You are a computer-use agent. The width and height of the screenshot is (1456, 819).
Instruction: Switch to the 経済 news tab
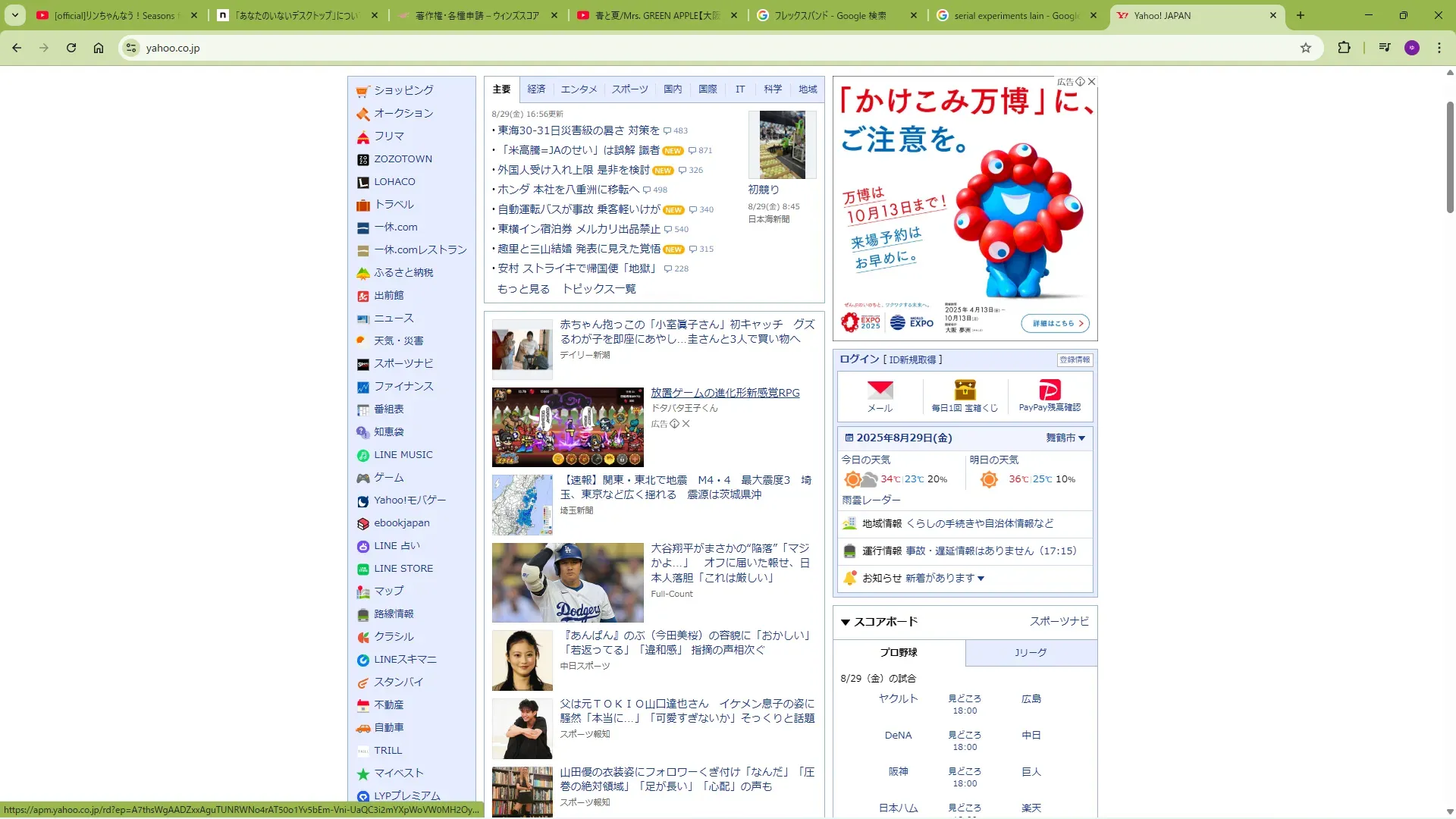click(x=536, y=89)
